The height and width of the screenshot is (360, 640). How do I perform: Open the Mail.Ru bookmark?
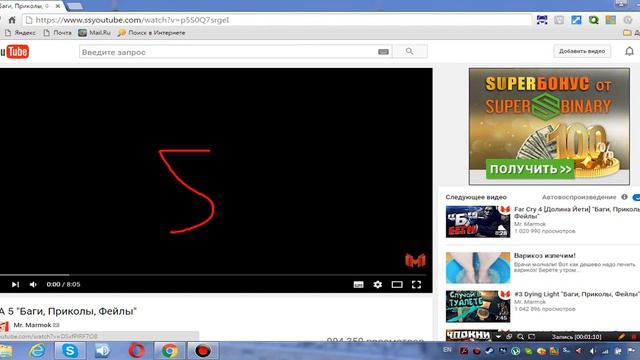tap(95, 33)
